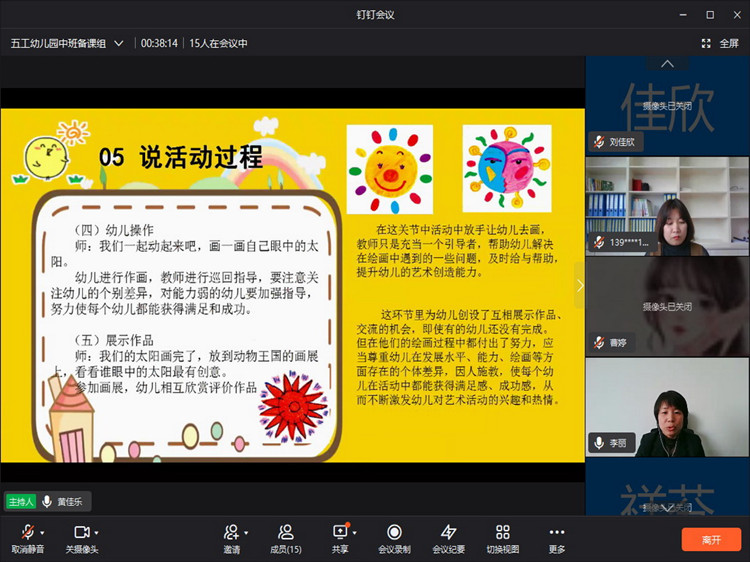This screenshot has height=562, width=750.
Task: Close the 钉钉会议 window
Action: [737, 15]
